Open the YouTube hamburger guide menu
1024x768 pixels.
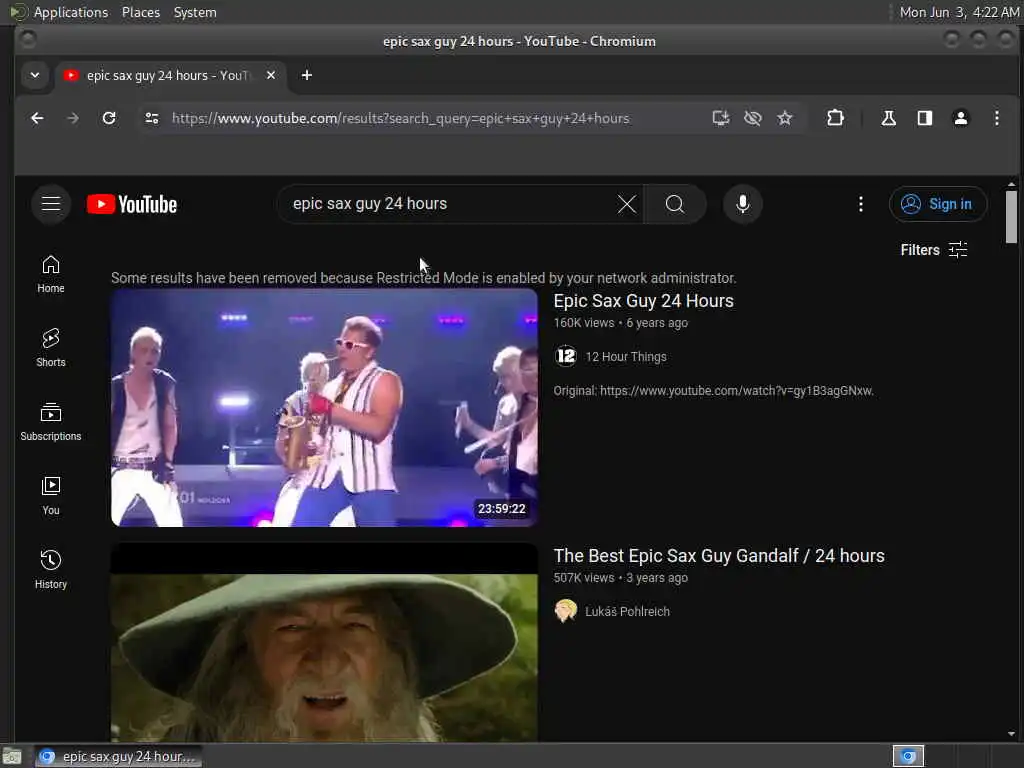tap(51, 204)
